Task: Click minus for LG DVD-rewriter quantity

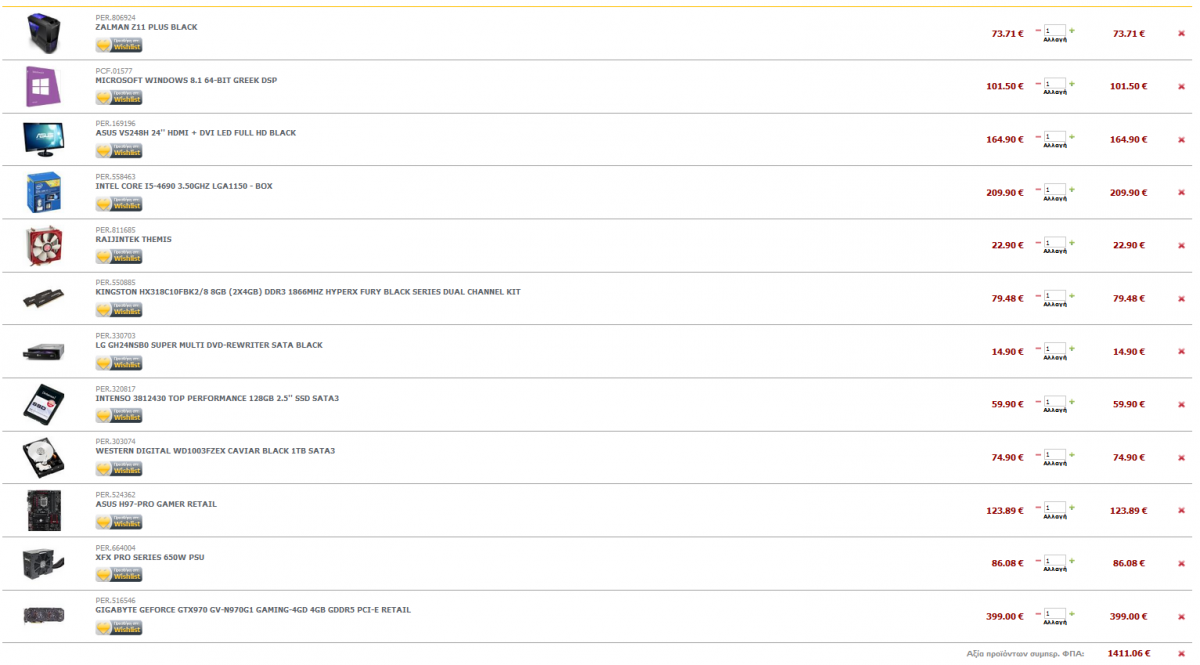Action: click(x=1038, y=349)
